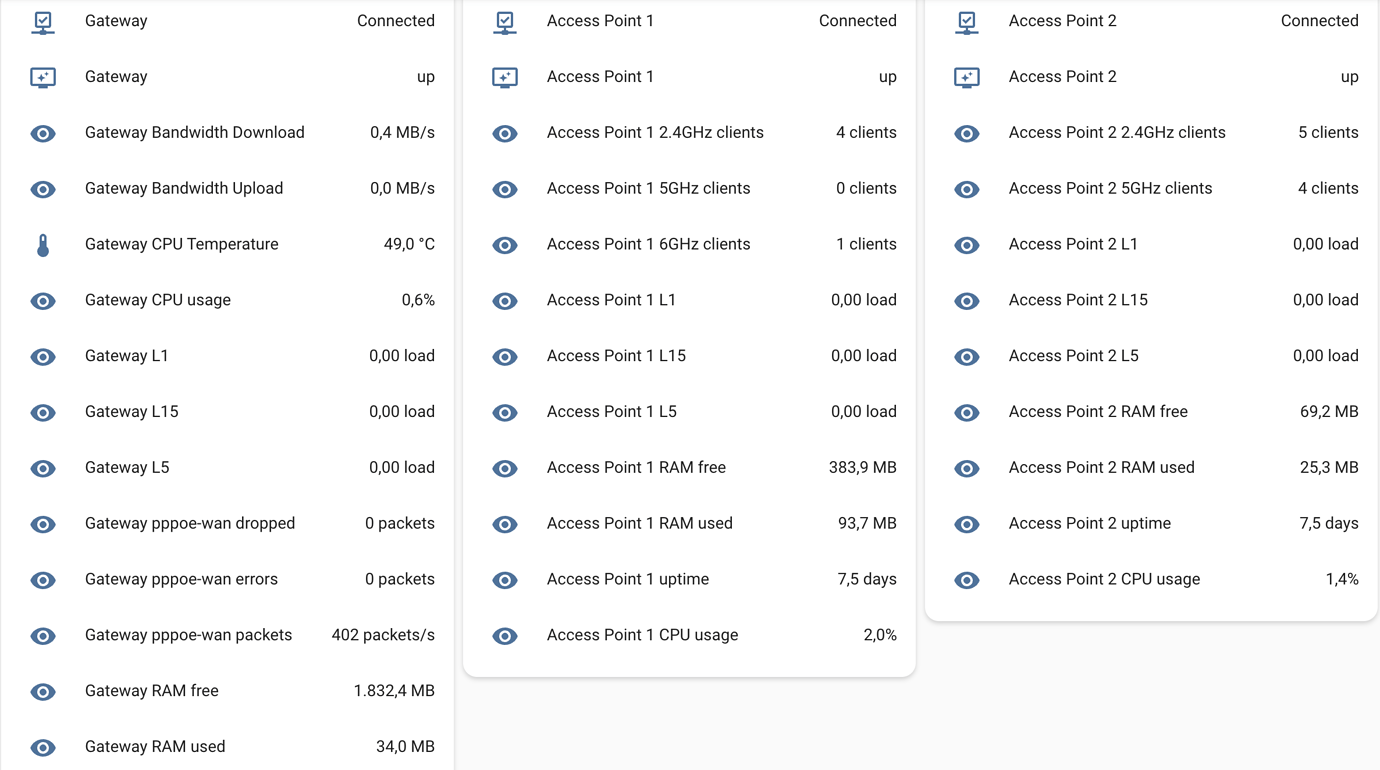This screenshot has width=1380, height=770.
Task: Click the Access Point 2 connectivity monitor icon
Action: point(968,21)
